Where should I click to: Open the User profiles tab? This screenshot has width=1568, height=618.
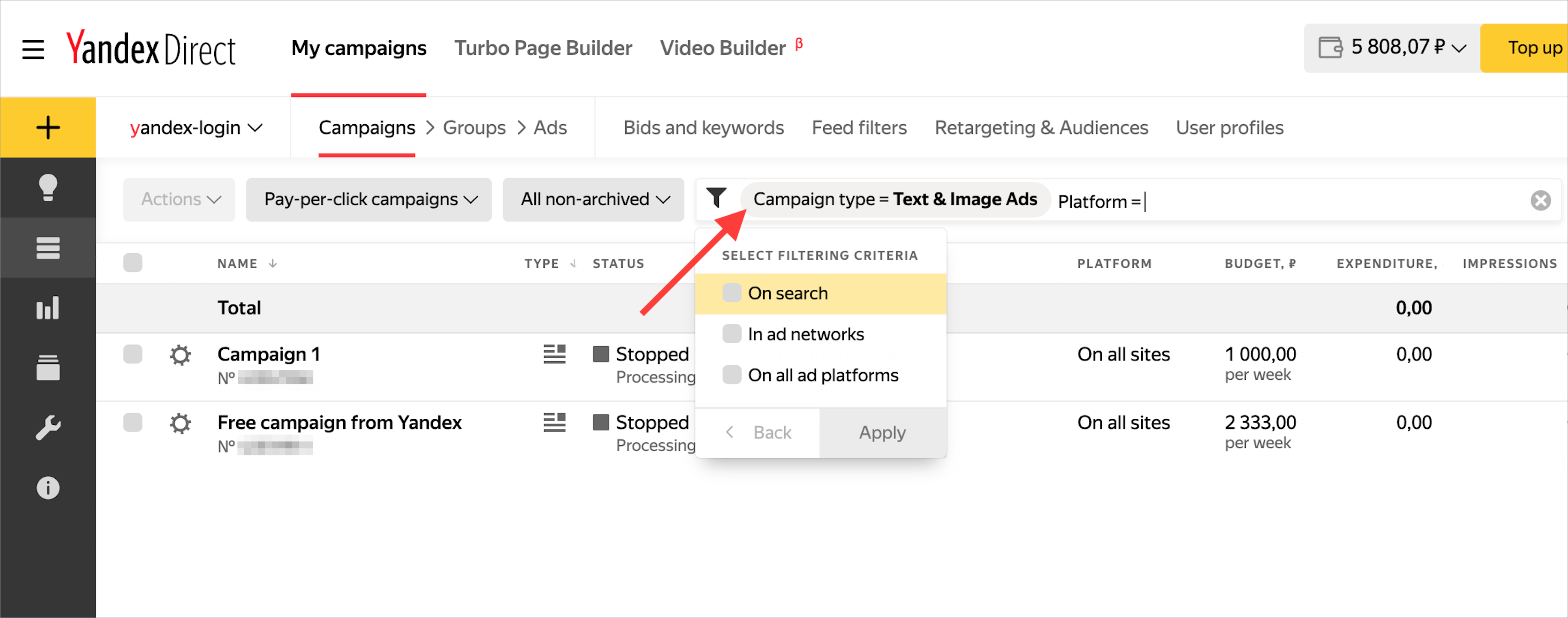[x=1229, y=128]
